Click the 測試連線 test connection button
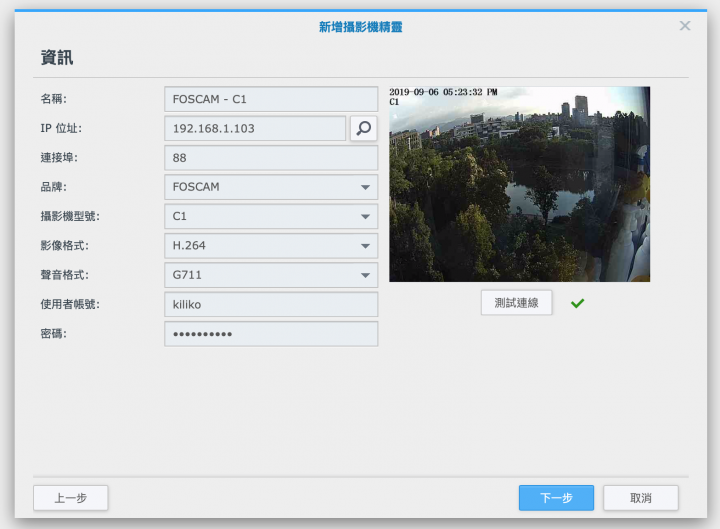The height and width of the screenshot is (529, 720). coord(517,303)
